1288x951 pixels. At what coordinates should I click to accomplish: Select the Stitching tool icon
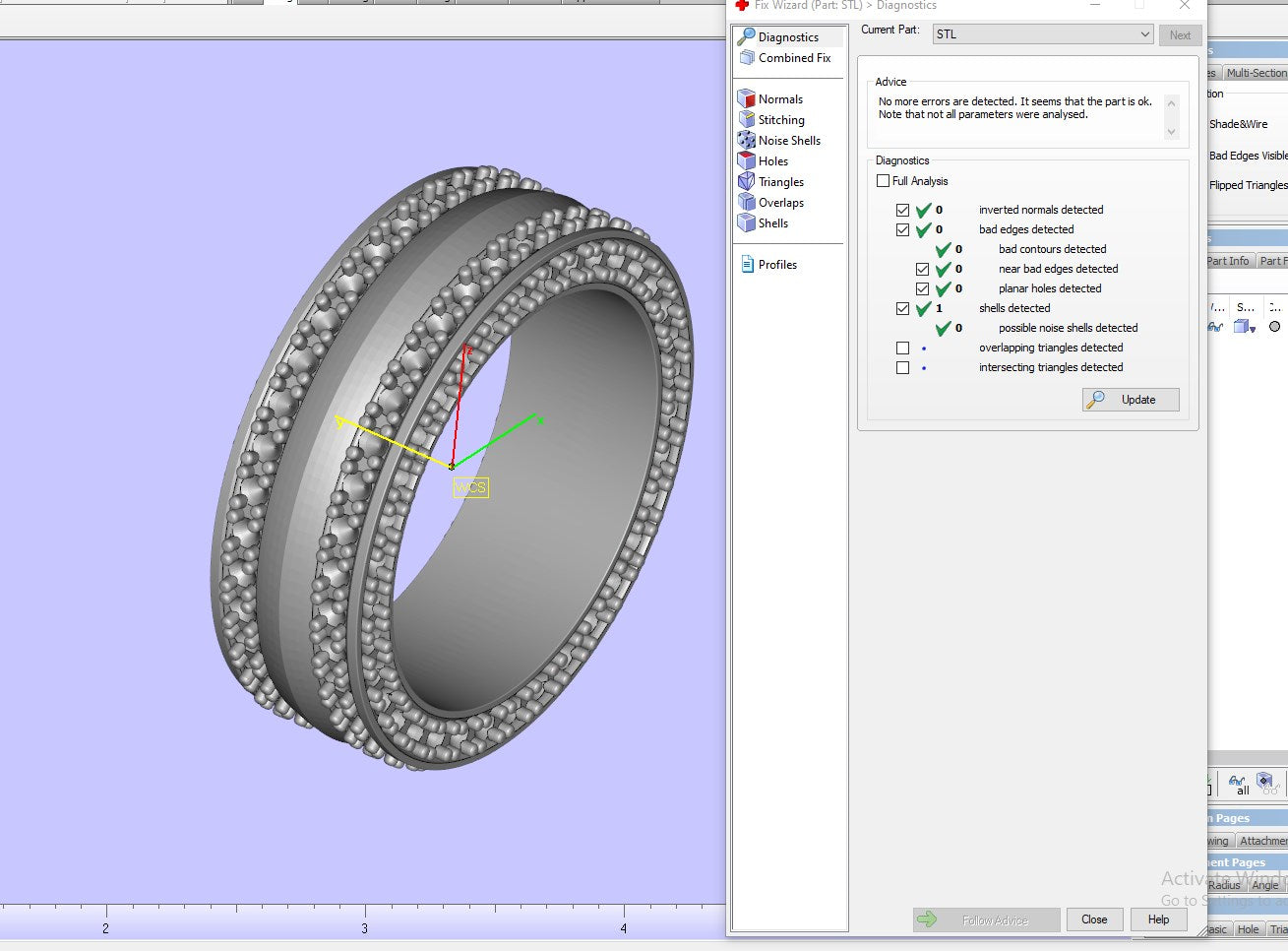(746, 119)
